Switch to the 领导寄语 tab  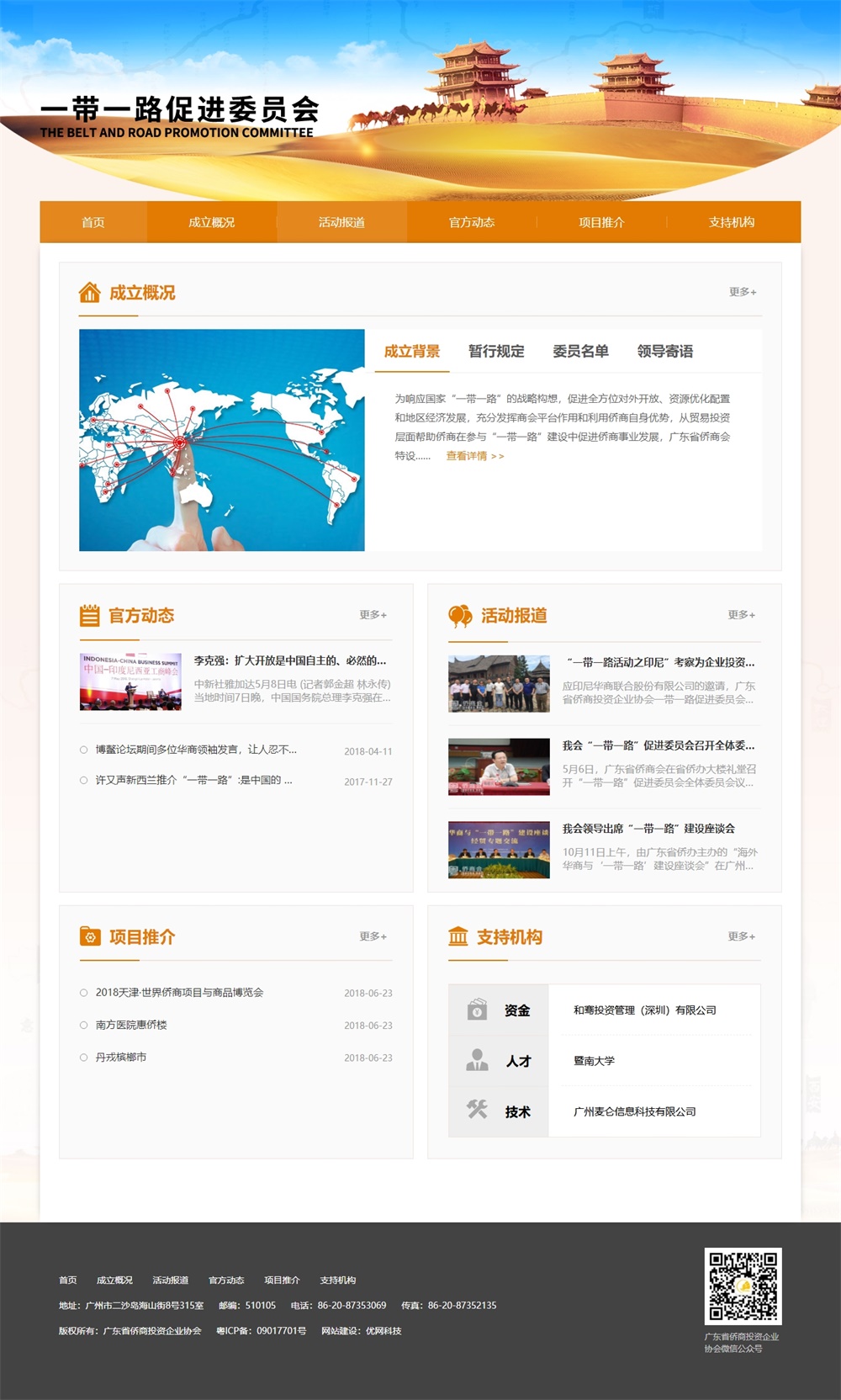[x=665, y=352]
